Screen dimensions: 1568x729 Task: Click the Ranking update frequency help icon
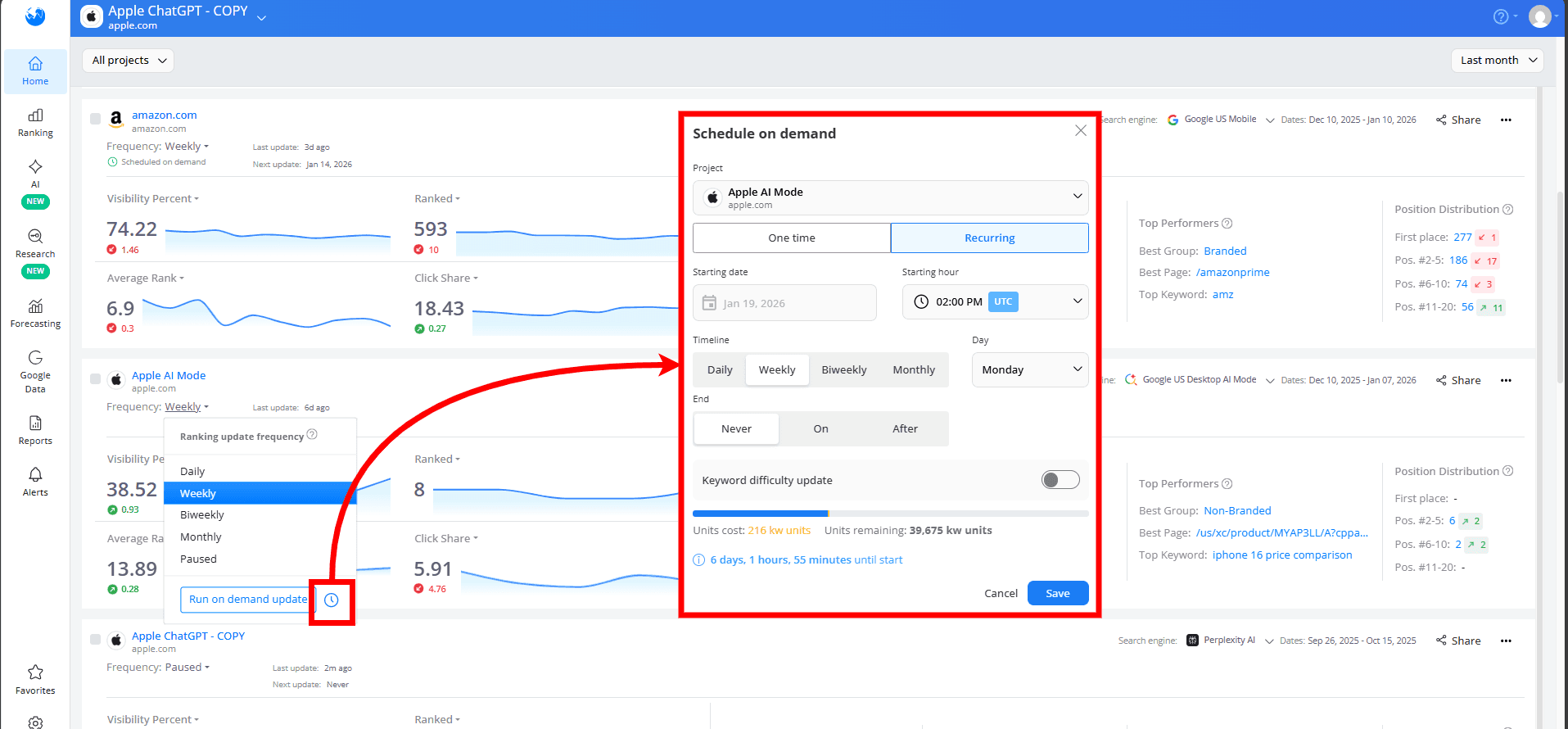point(312,435)
